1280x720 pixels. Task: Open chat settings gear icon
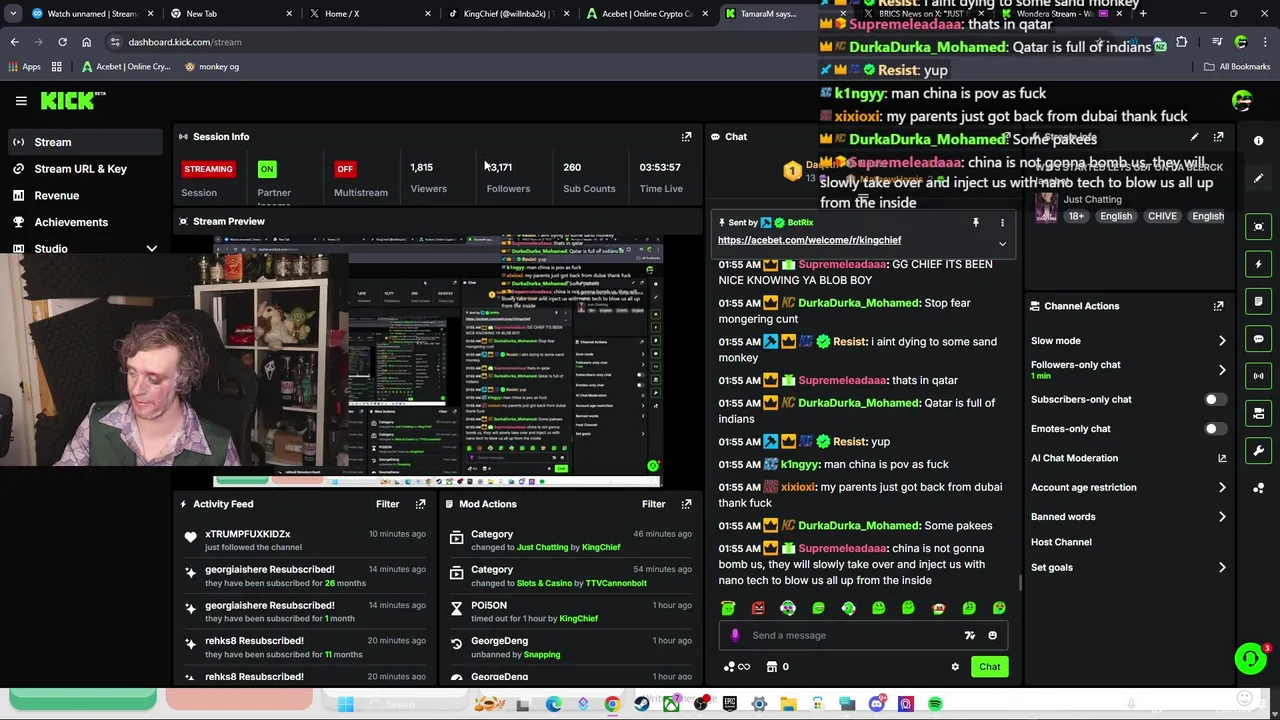(955, 667)
